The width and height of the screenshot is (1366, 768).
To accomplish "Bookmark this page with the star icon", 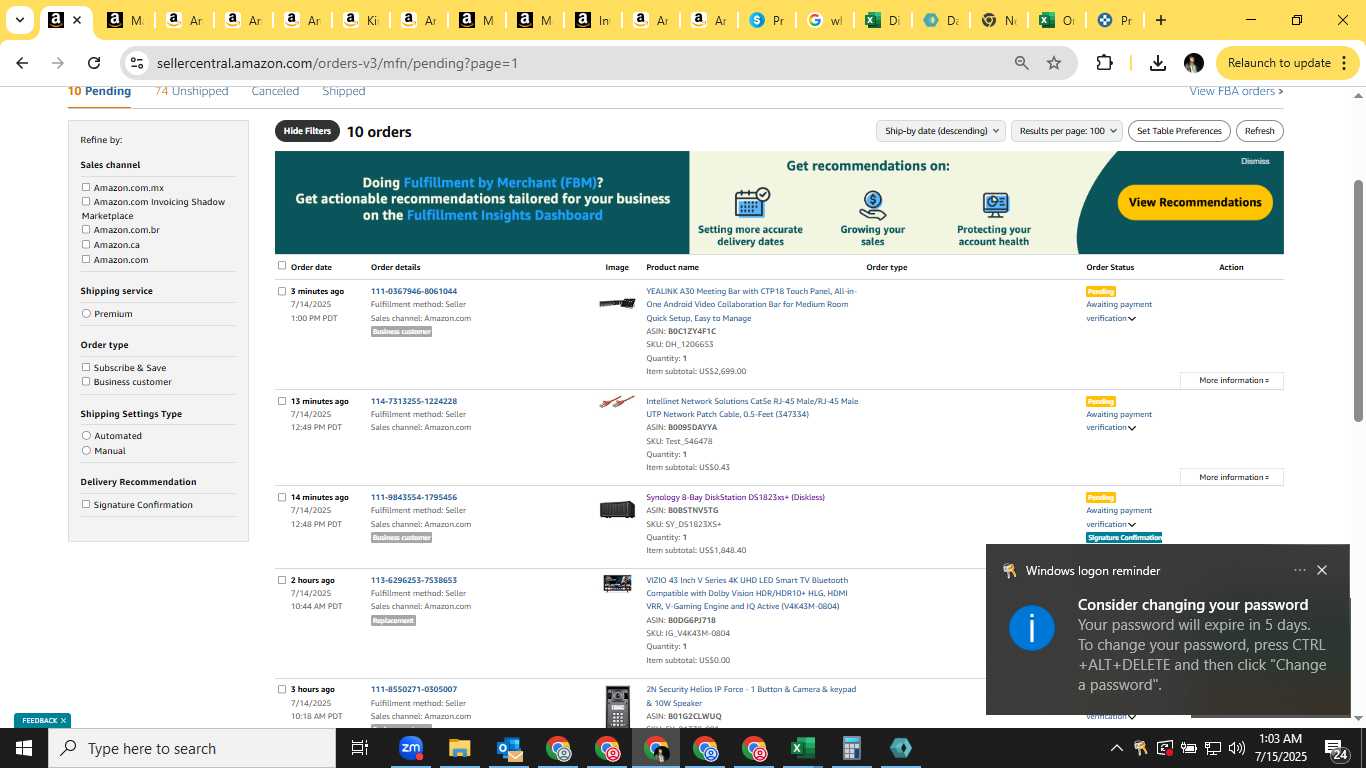I will [1054, 63].
